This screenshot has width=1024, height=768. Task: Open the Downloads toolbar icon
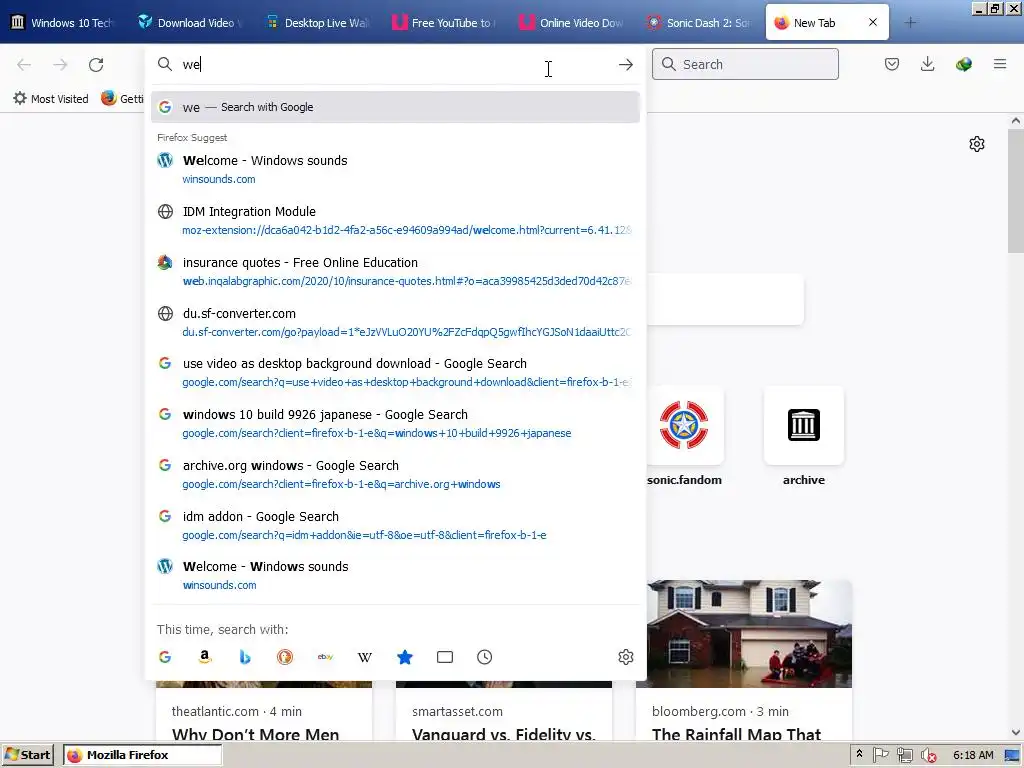click(927, 64)
